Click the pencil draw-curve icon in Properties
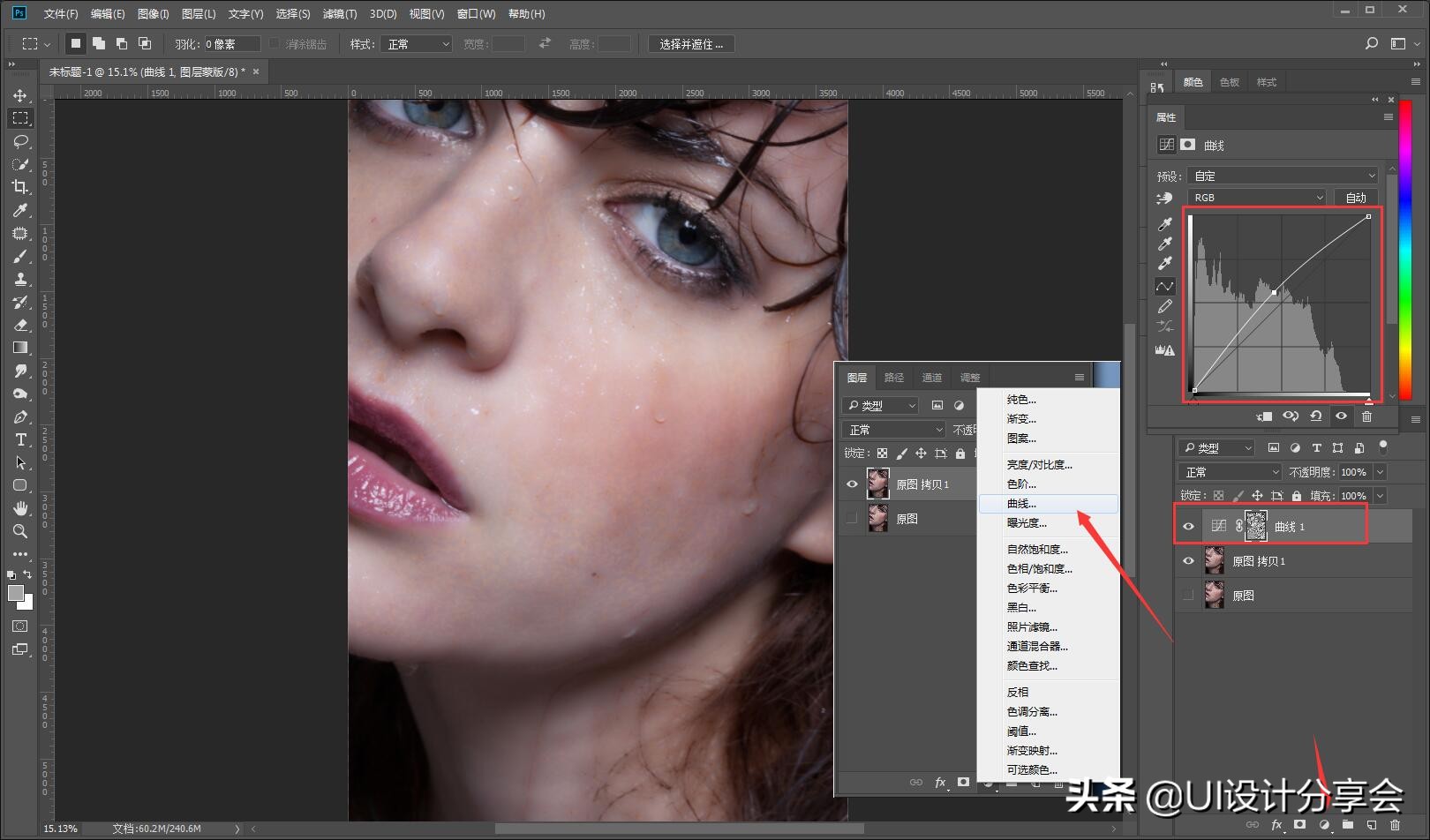The image size is (1430, 840). tap(1165, 306)
